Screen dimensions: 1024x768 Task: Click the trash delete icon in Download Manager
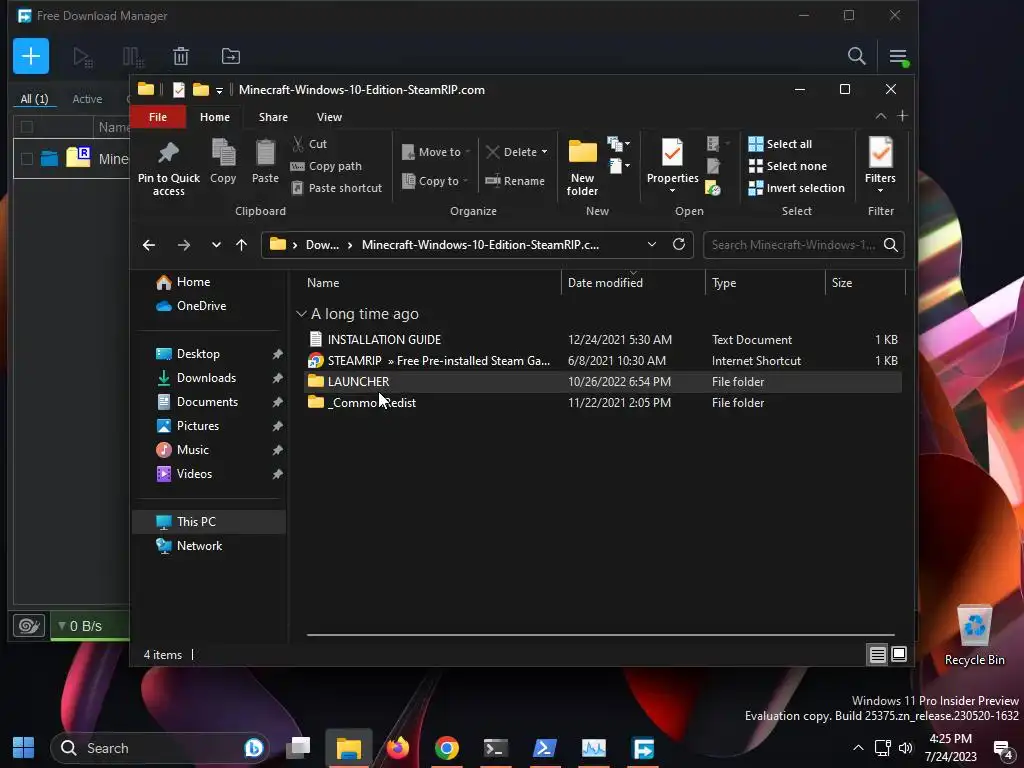coord(181,57)
